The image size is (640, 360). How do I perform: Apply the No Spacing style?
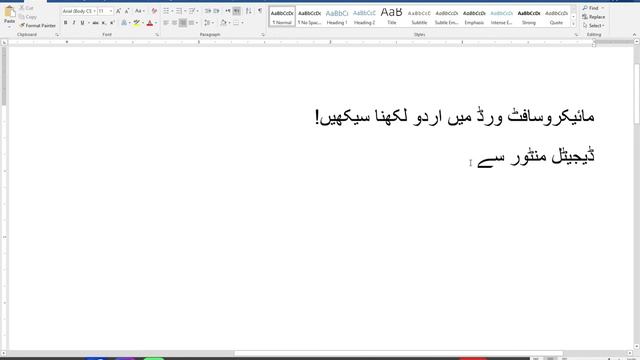309,17
